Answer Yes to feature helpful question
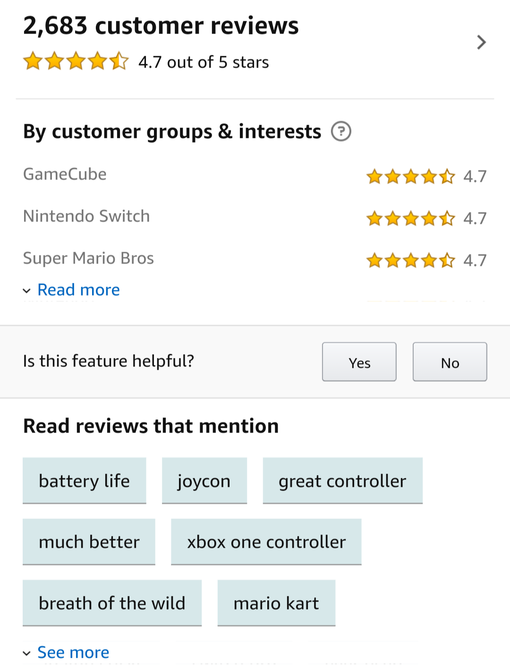Screen dimensions: 510x670 tap(359, 361)
